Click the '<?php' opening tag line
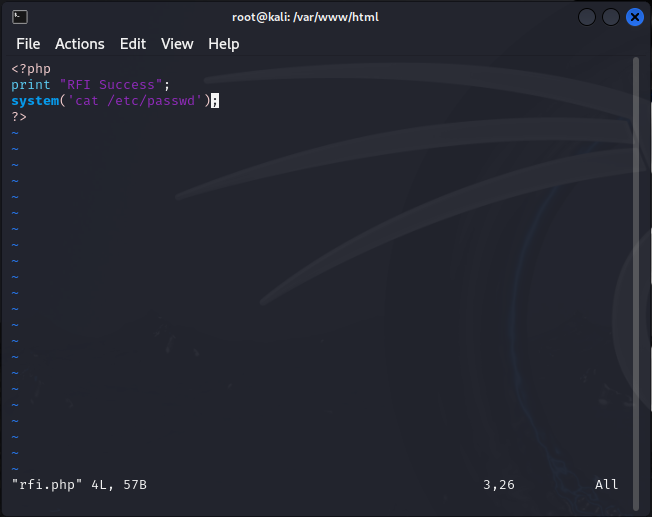The width and height of the screenshot is (652, 517). [x=31, y=69]
